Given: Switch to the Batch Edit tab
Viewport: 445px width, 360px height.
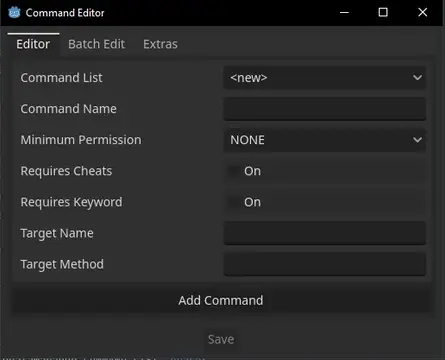Looking at the screenshot, I should [97, 44].
